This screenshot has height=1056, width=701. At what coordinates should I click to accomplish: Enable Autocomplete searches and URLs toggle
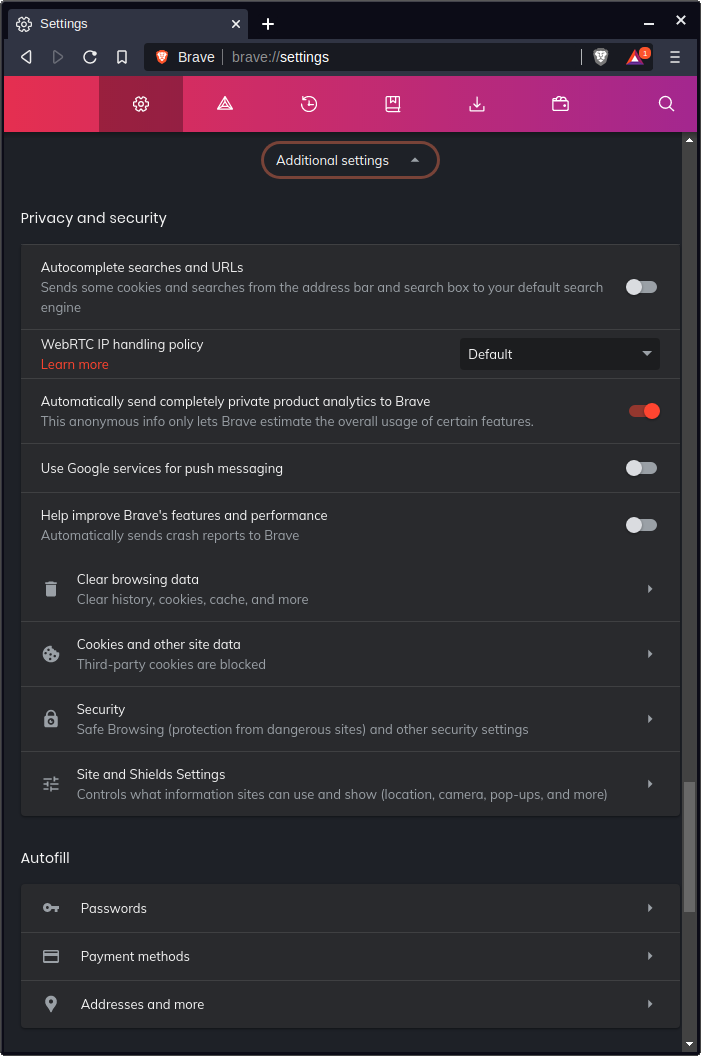641,287
